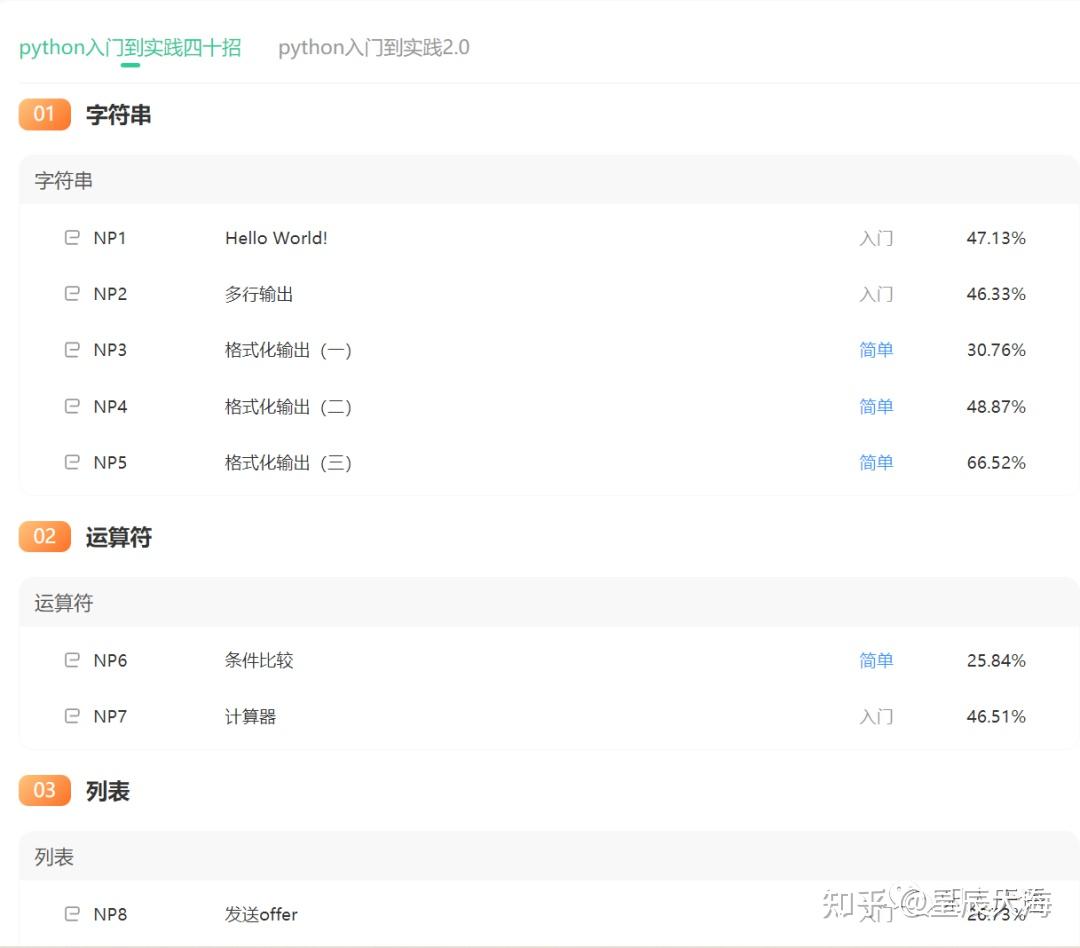Click the bold 运算符 chapter heading

pyautogui.click(x=118, y=537)
